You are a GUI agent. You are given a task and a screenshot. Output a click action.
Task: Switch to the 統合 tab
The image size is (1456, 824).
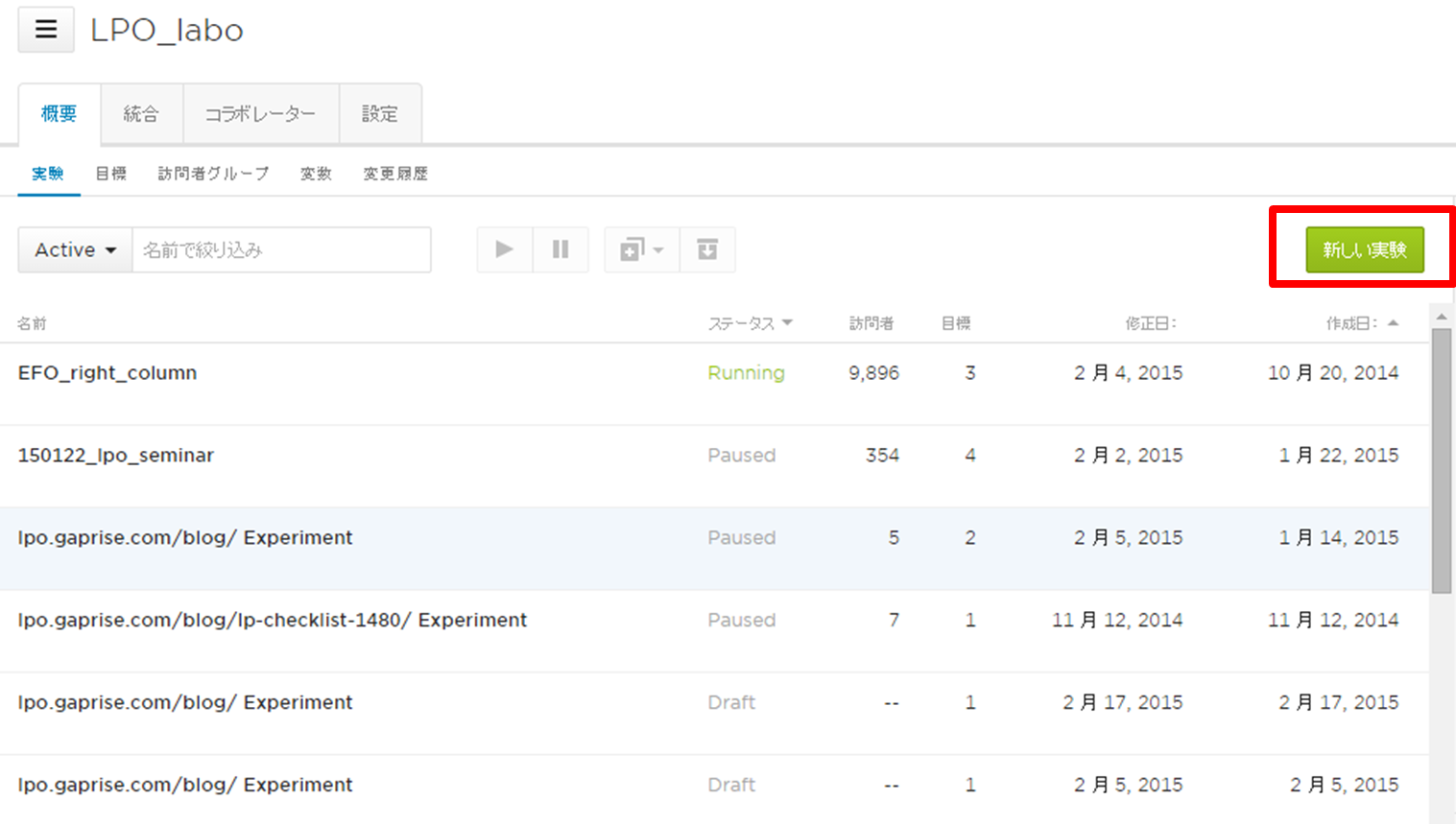point(141,114)
